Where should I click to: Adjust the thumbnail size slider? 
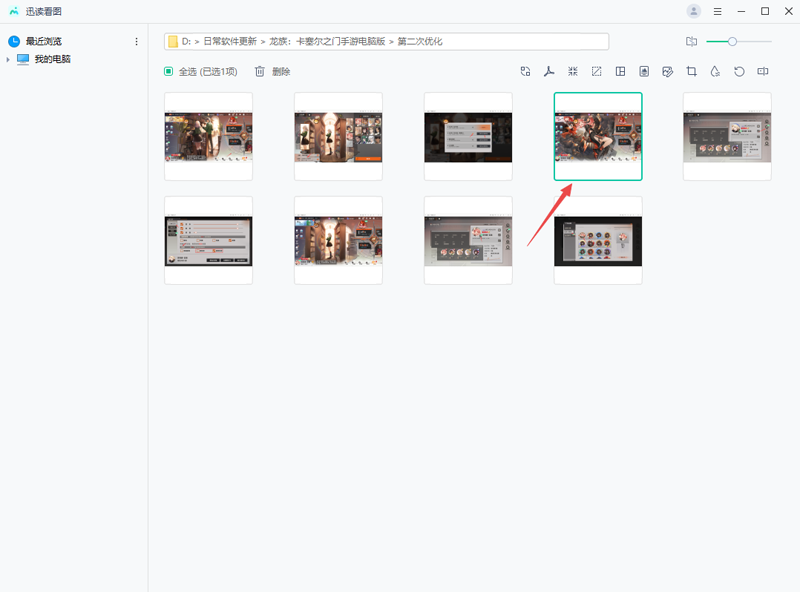[733, 42]
